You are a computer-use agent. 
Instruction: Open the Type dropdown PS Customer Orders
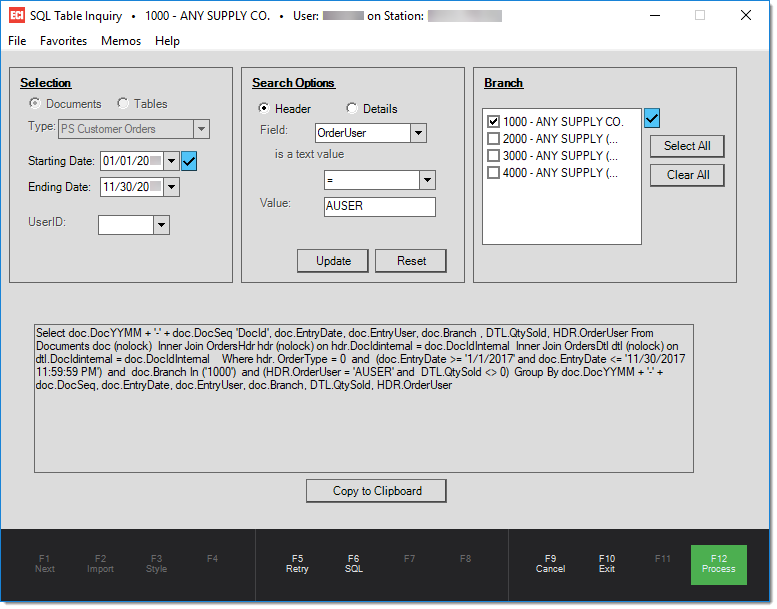coord(201,129)
